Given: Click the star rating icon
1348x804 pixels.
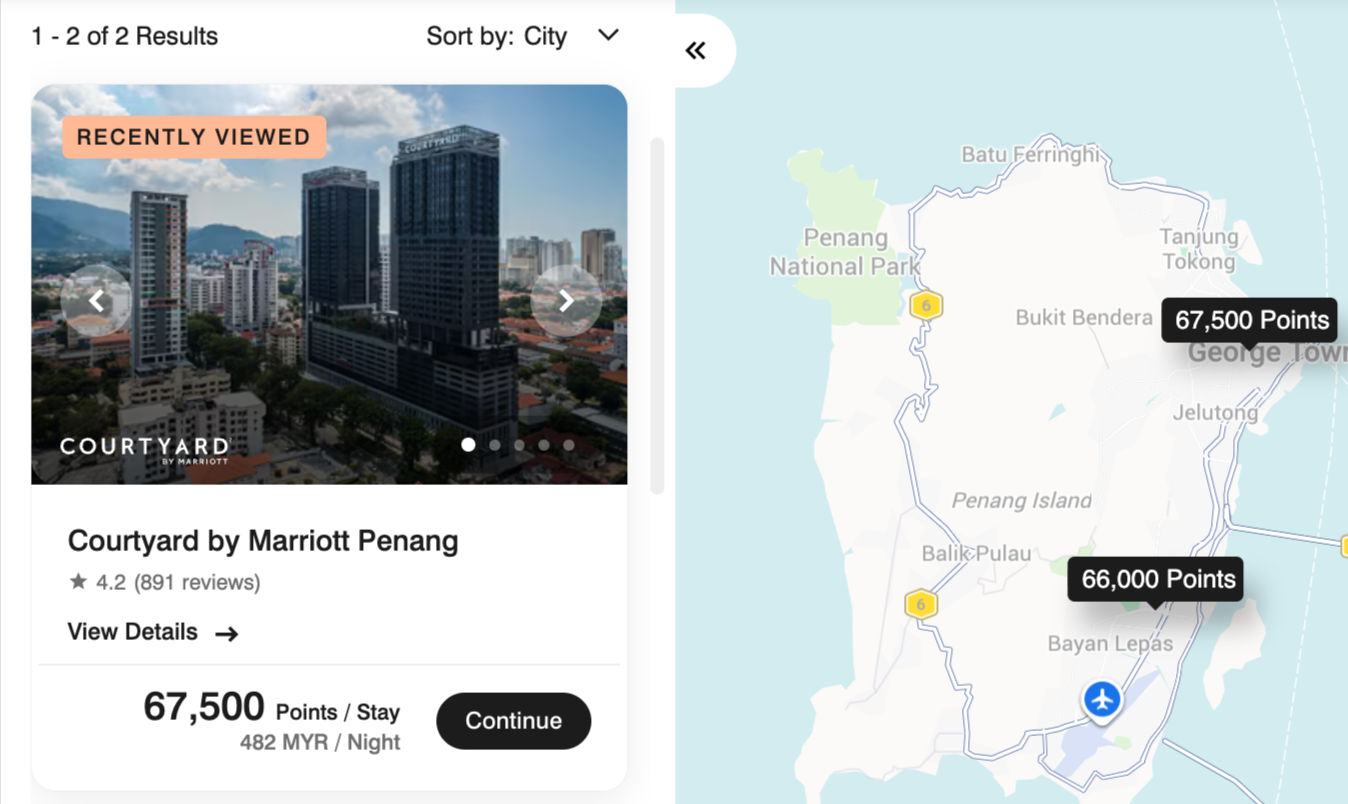Looking at the screenshot, I should (78, 581).
